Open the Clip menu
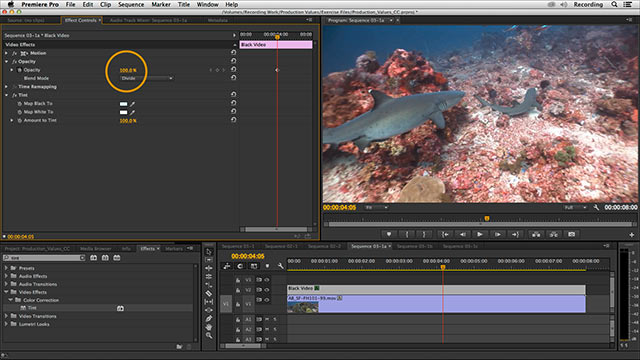Screen dimensions: 640x360 pos(105,4)
